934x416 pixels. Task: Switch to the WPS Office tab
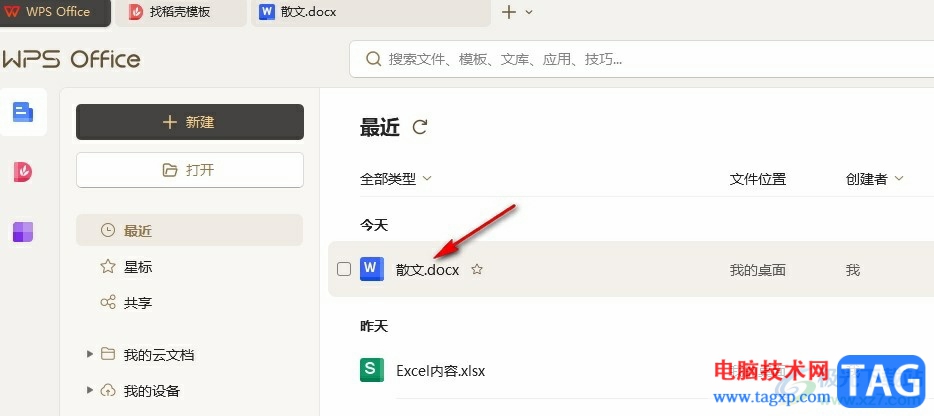55,13
